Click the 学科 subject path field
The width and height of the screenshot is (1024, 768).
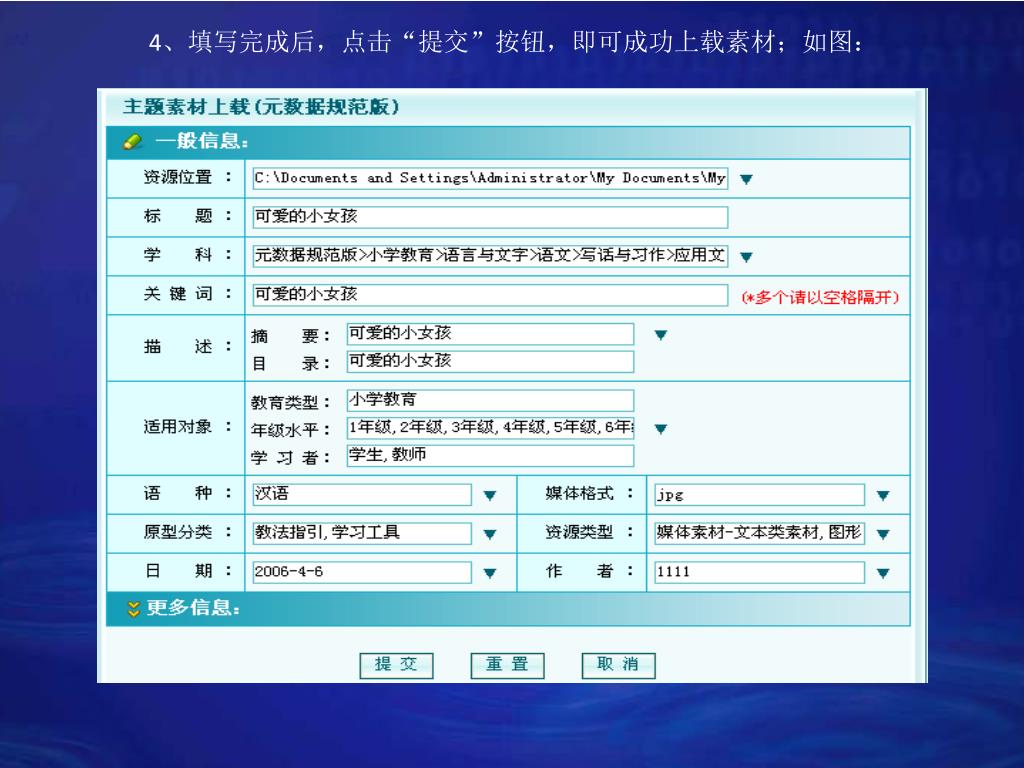point(490,256)
